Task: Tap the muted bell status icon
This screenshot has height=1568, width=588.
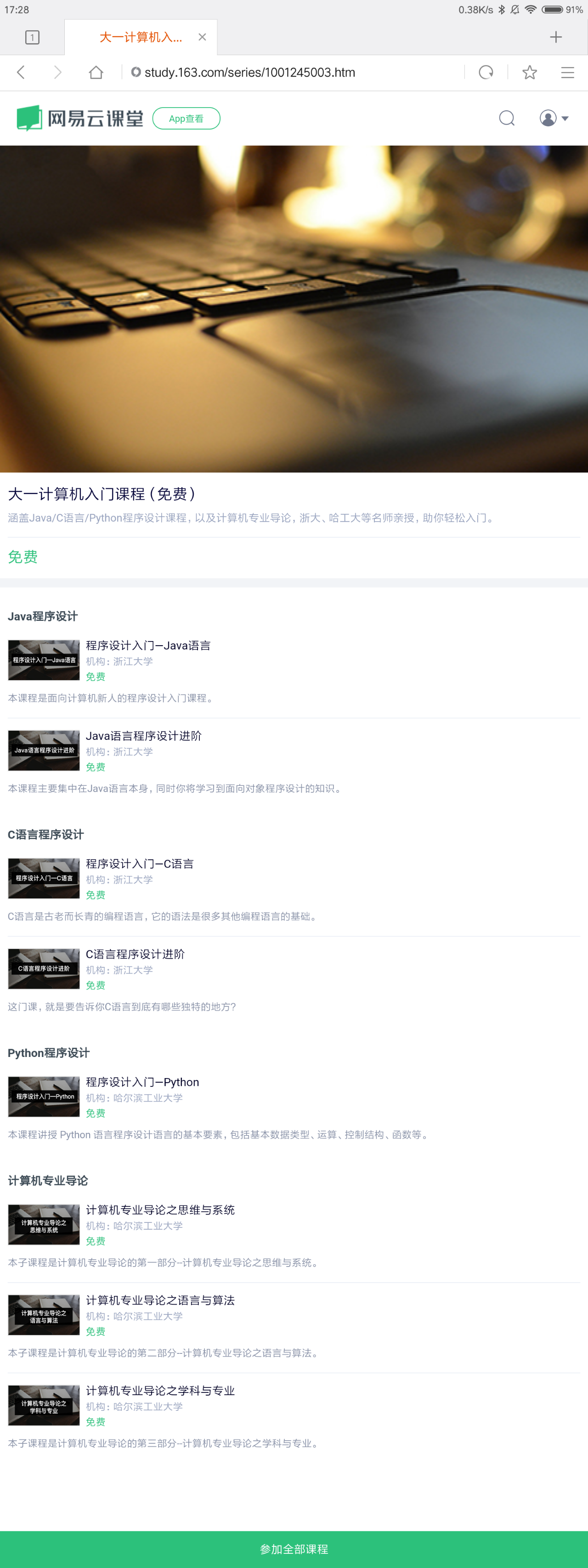Action: (x=515, y=9)
